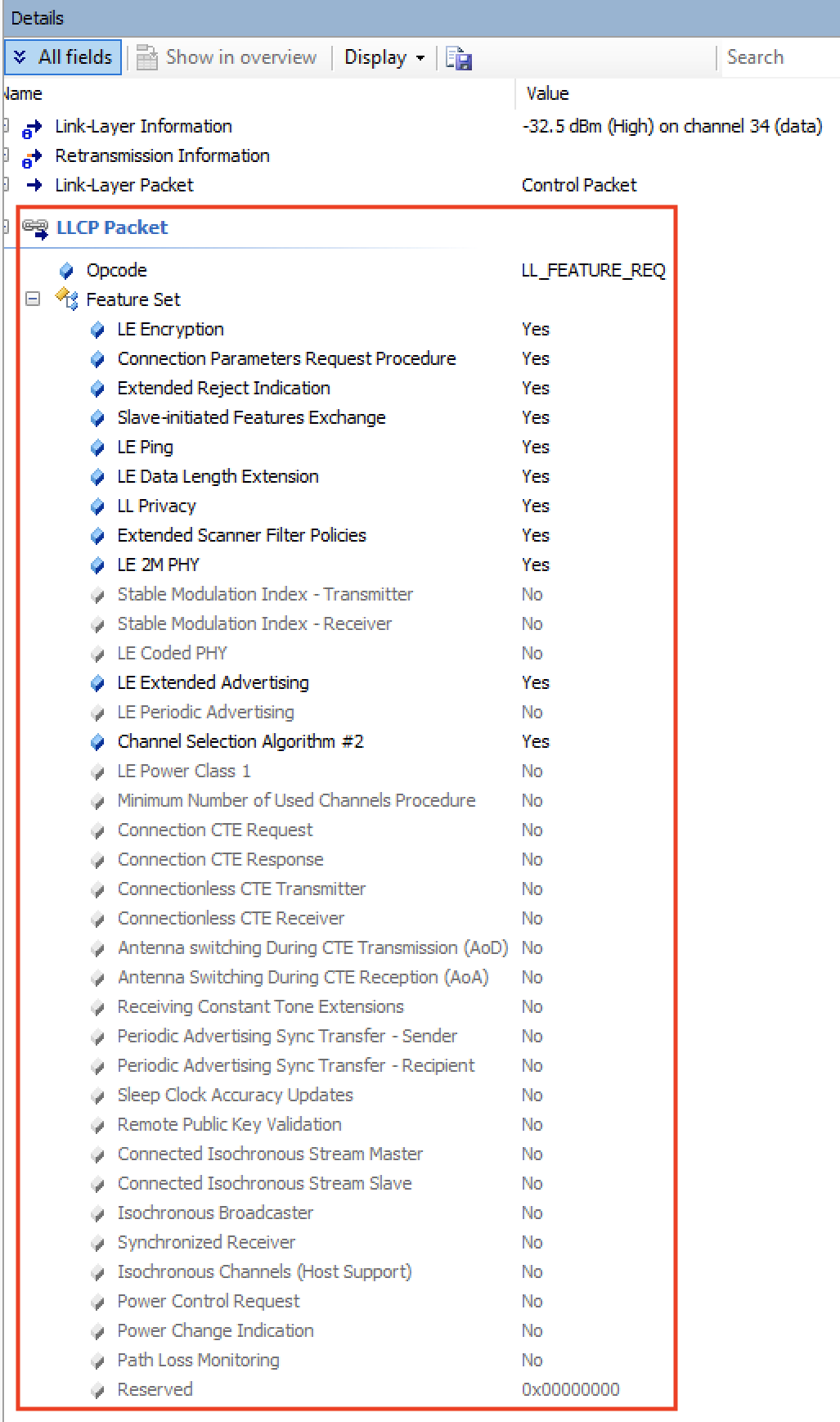Viewport: 840px width, 1422px height.
Task: Click the export/save icon in toolbar
Action: 459,58
